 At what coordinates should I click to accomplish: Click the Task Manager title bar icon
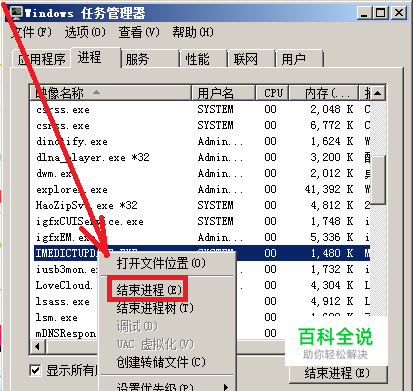(16, 12)
